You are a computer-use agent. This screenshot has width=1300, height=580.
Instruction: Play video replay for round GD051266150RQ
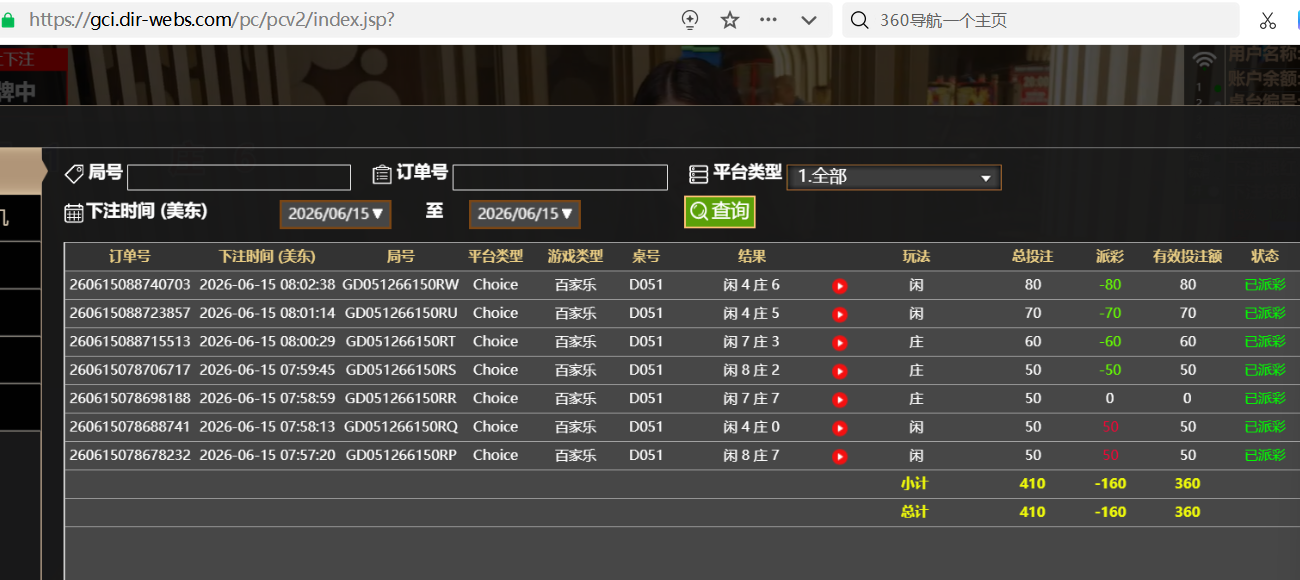(x=840, y=428)
